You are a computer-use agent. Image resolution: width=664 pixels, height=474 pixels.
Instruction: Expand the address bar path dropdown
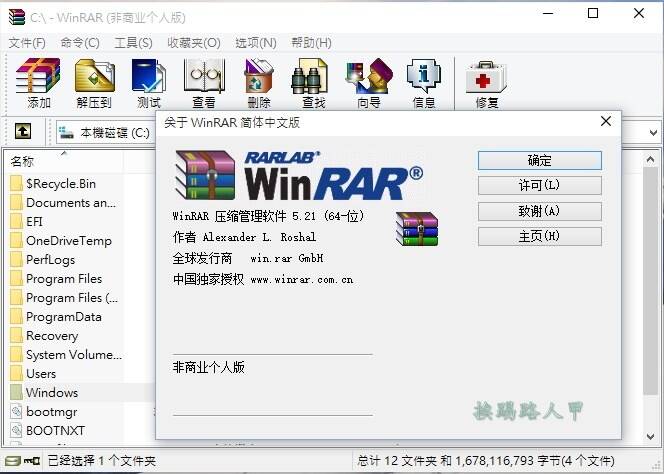(x=653, y=133)
